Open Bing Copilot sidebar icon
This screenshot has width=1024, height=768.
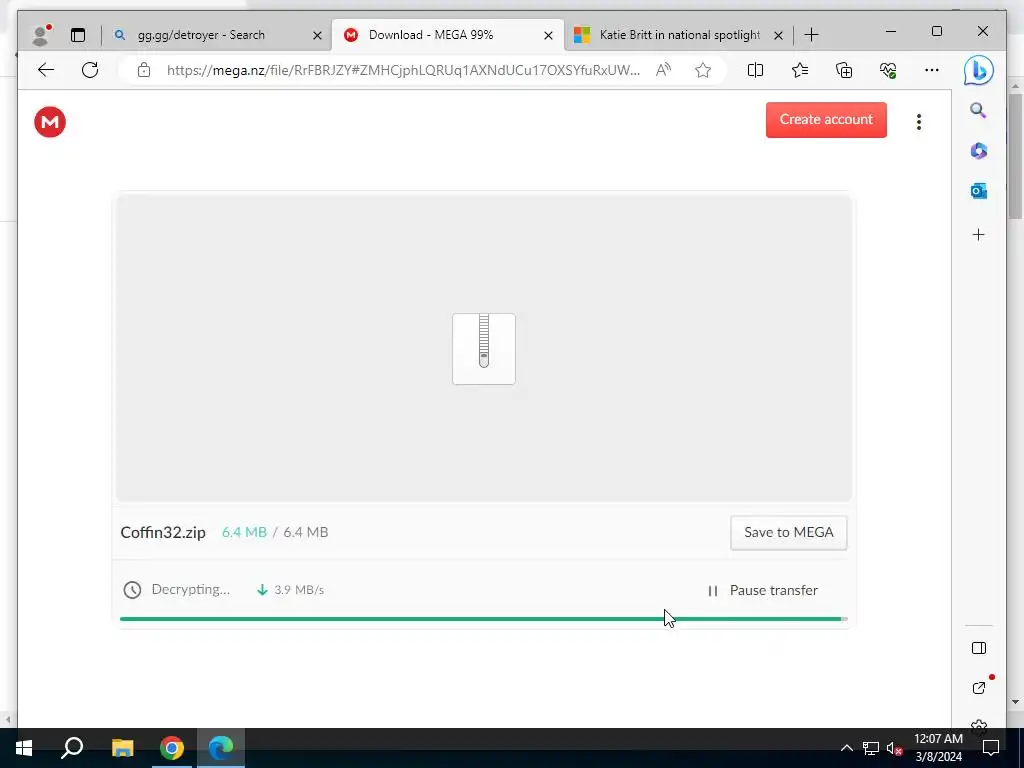coord(978,71)
